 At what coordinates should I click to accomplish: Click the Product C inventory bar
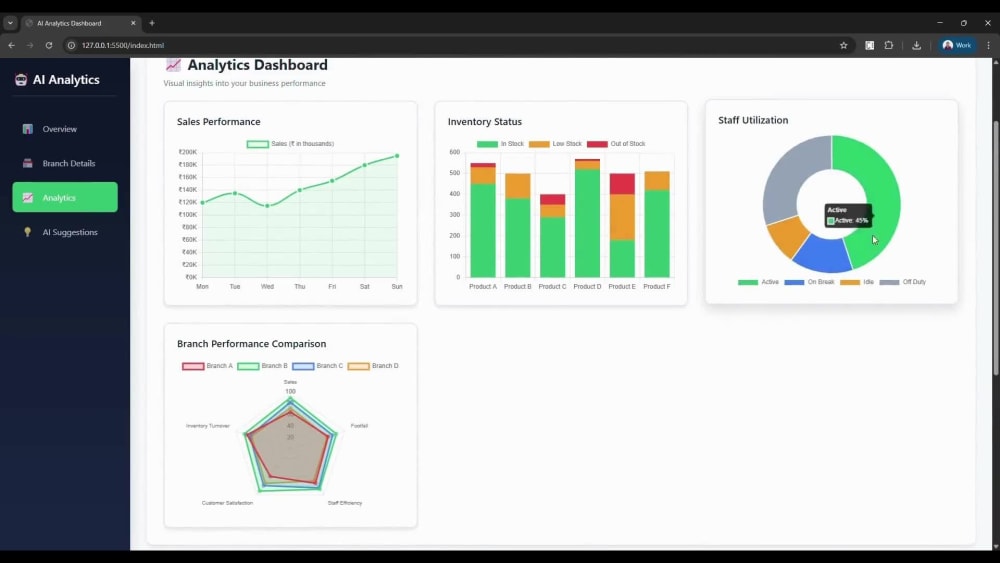coord(552,236)
